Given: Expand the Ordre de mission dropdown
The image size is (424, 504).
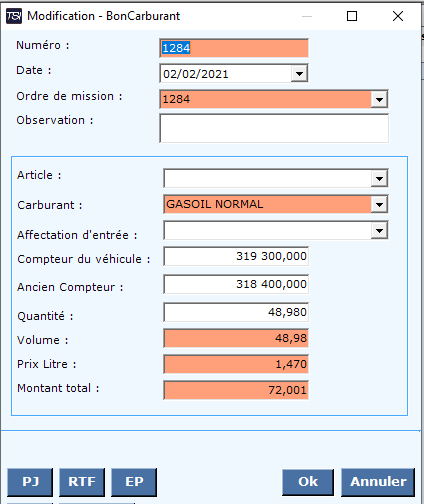Looking at the screenshot, I should point(379,99).
